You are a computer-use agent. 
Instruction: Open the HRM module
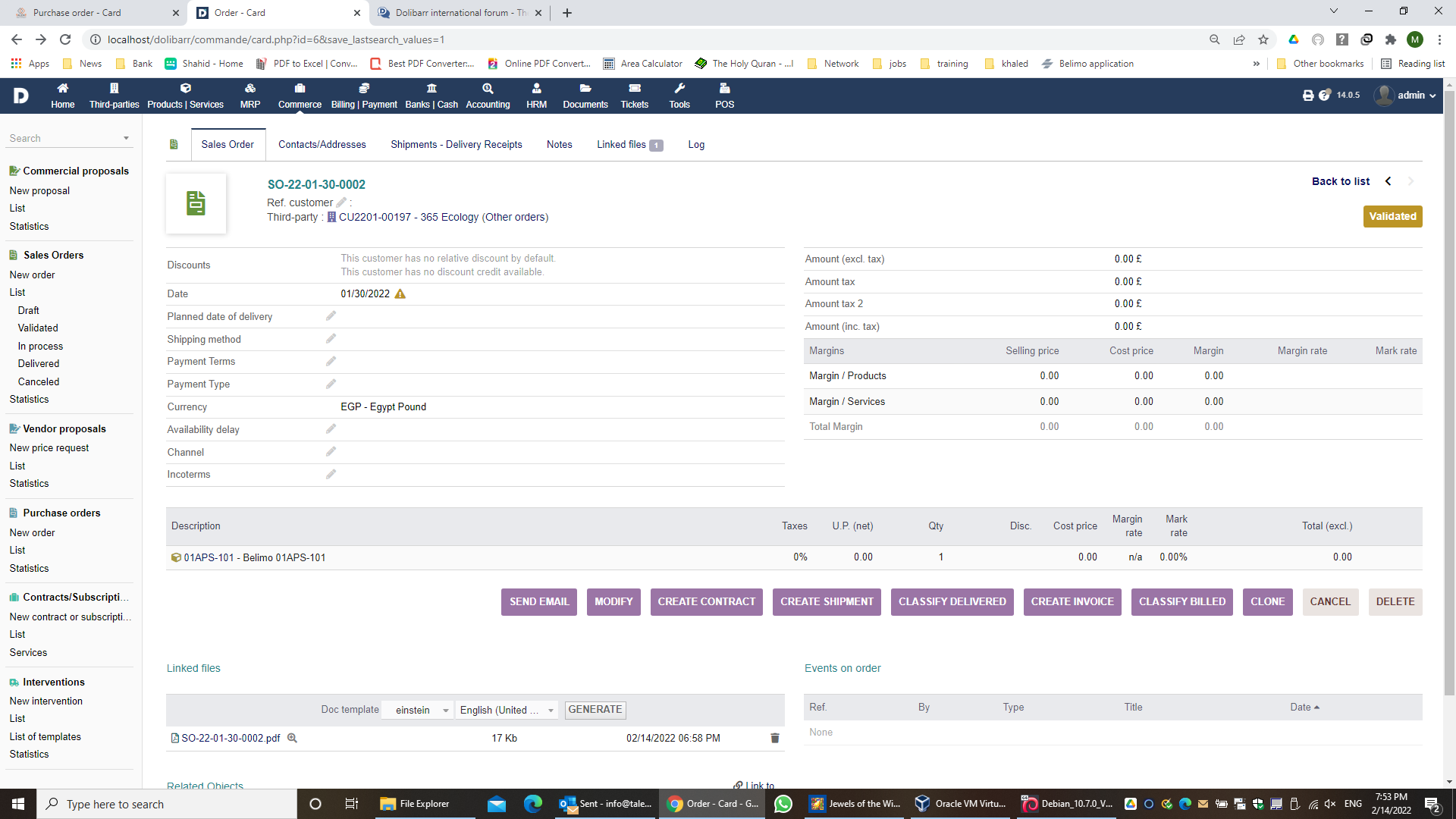point(536,96)
